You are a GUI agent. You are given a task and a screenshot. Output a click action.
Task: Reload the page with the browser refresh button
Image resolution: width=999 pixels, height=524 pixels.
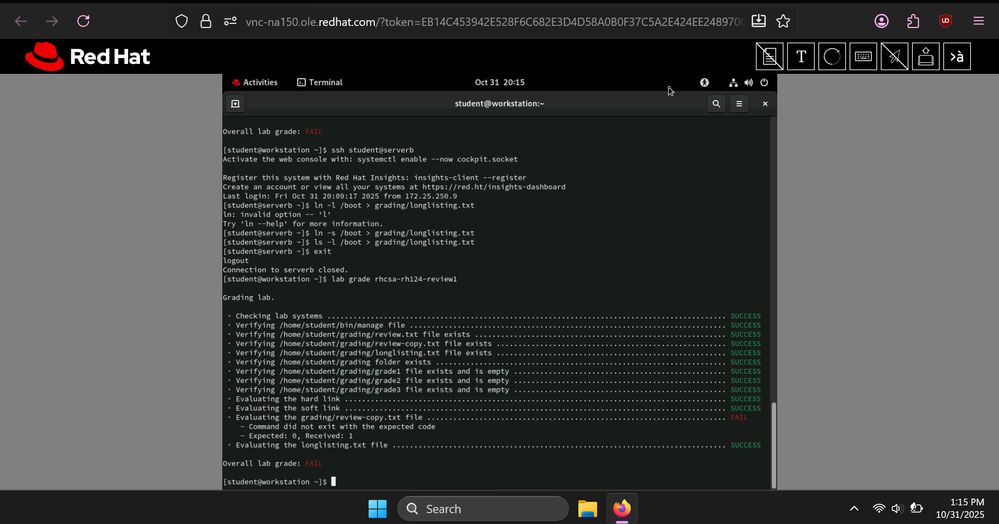(x=83, y=21)
